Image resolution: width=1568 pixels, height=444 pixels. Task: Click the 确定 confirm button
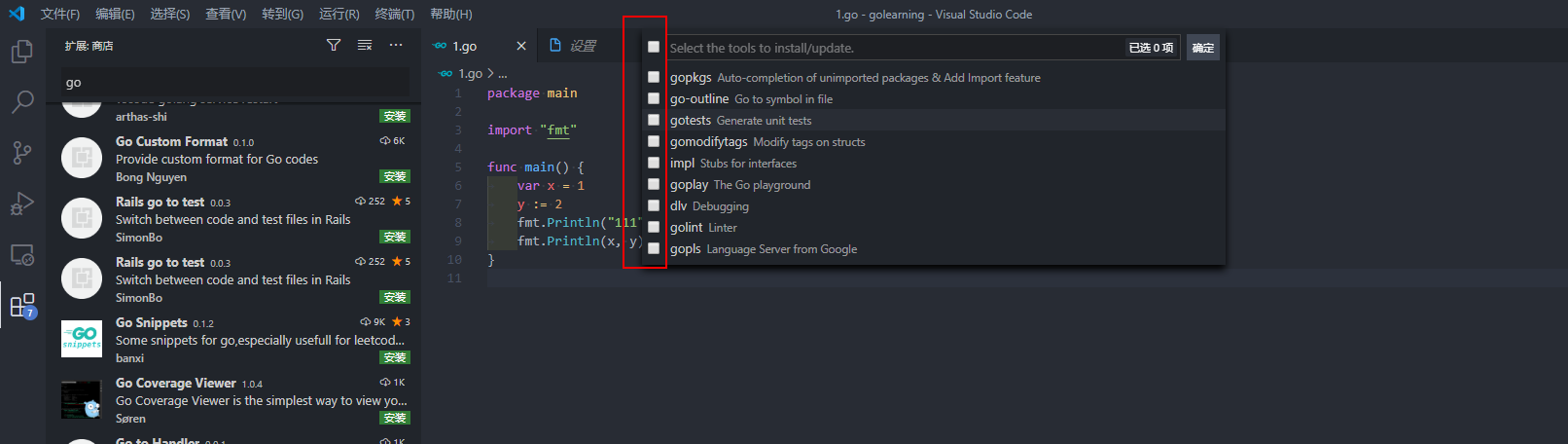[x=1203, y=48]
